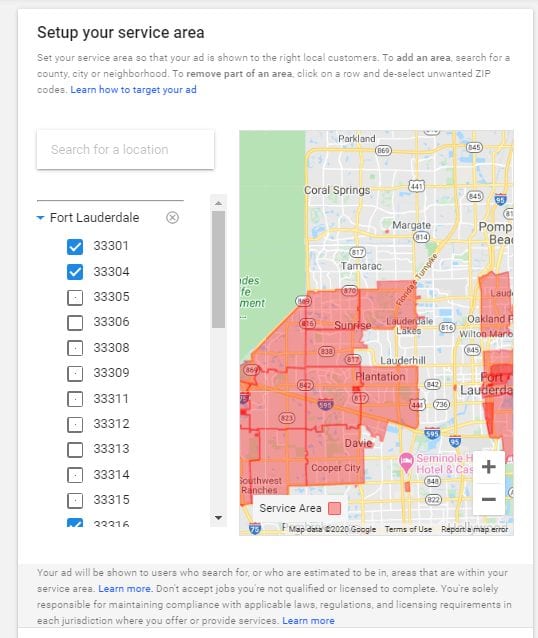Click the Service Area red legend swatch
The image size is (538, 638).
(334, 508)
